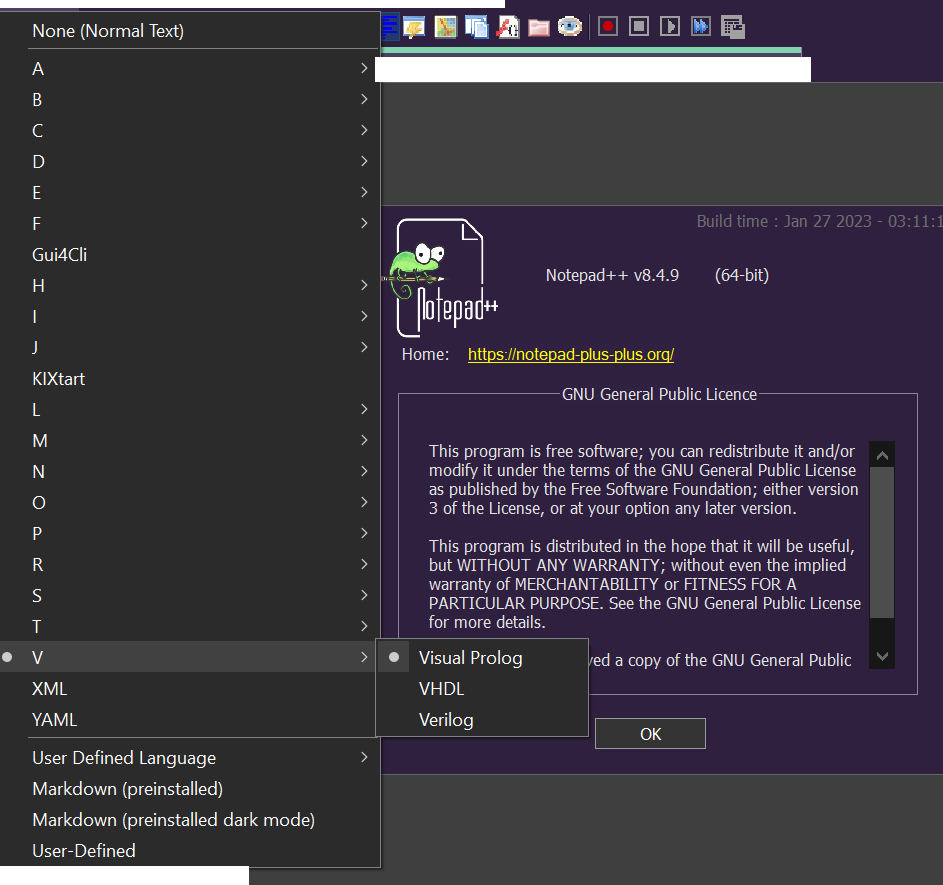Select Gui4Cli language
Screen dimensions: 943x885
pyautogui.click(x=190, y=255)
